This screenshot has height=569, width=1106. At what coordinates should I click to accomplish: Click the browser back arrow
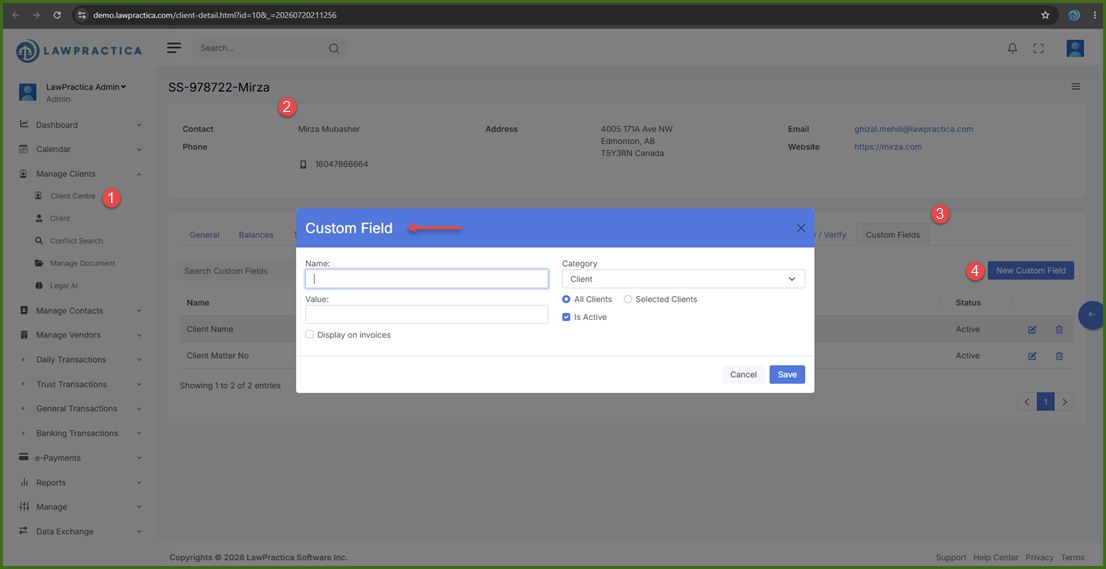pos(16,15)
